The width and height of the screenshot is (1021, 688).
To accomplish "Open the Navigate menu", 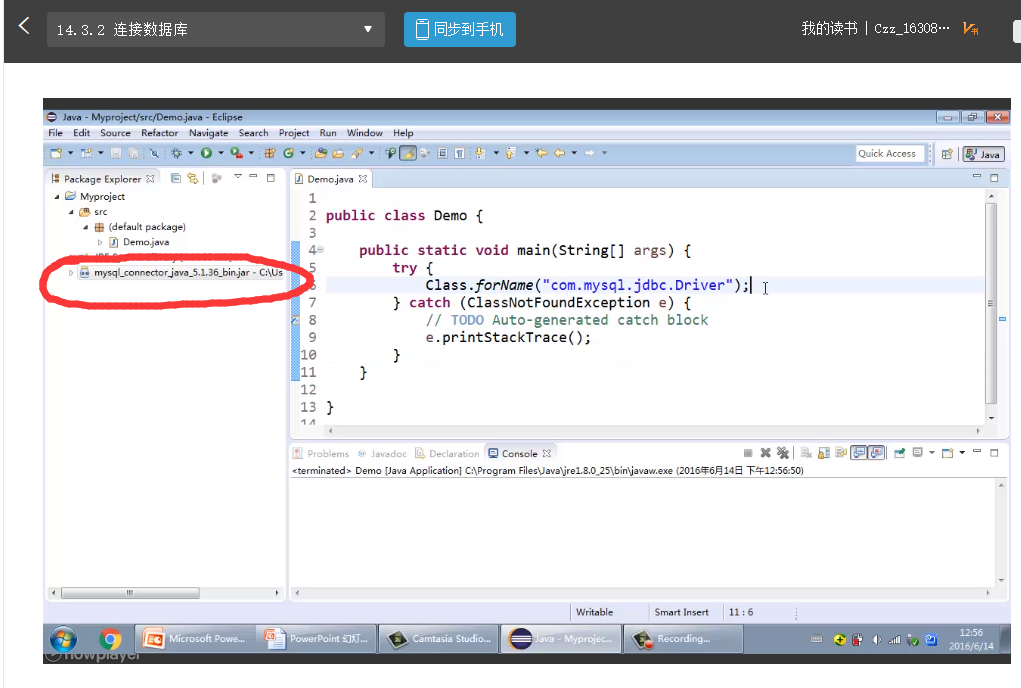I will [x=208, y=133].
